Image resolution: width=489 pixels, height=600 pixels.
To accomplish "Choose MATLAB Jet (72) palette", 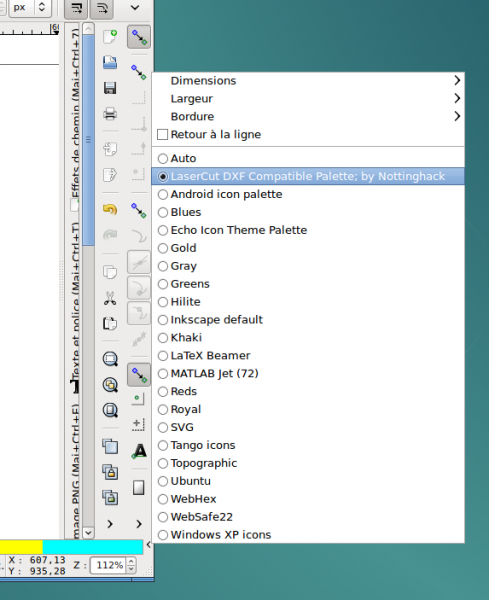I will (308, 373).
